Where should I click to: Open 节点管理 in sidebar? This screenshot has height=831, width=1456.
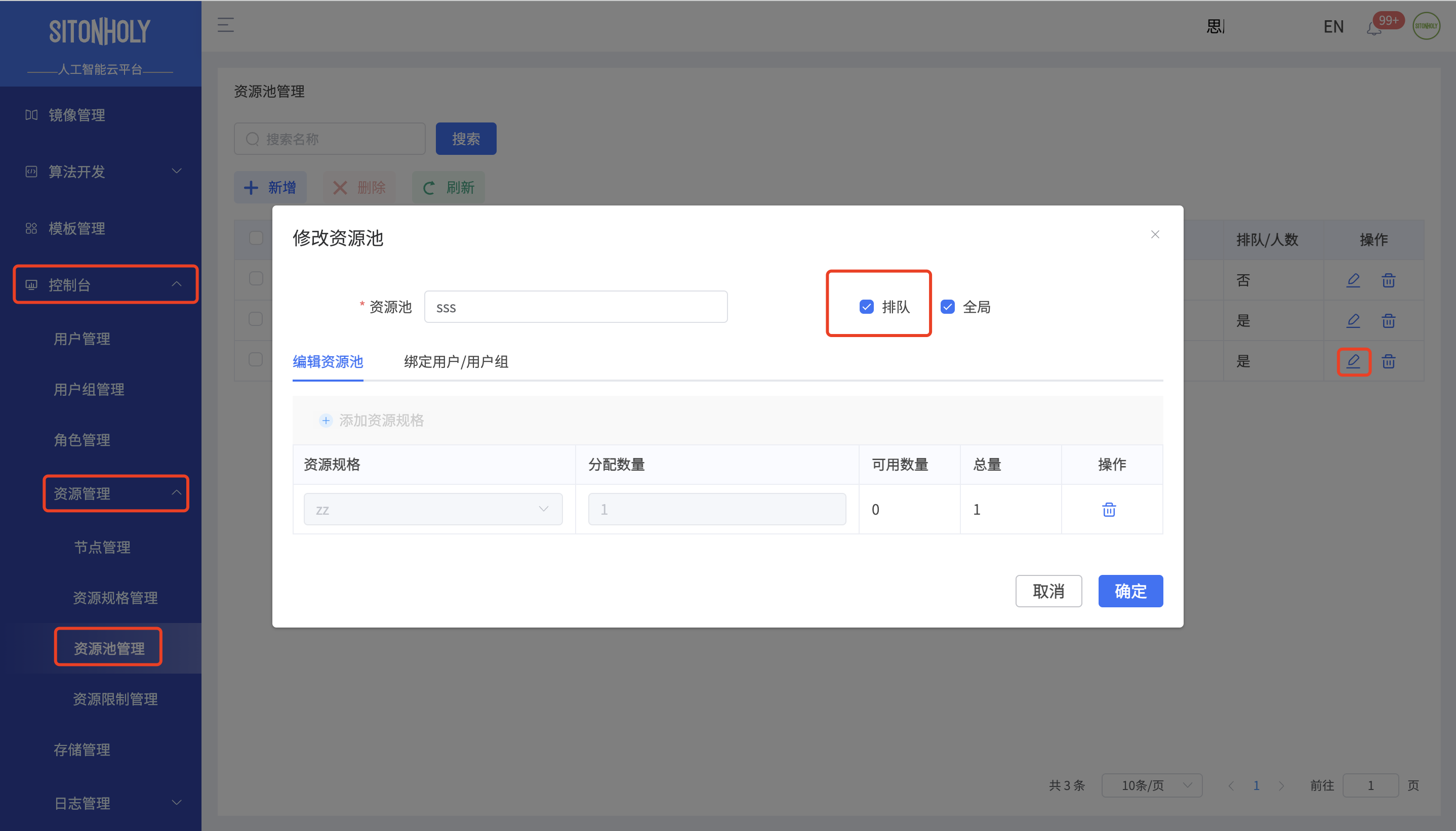tap(103, 548)
